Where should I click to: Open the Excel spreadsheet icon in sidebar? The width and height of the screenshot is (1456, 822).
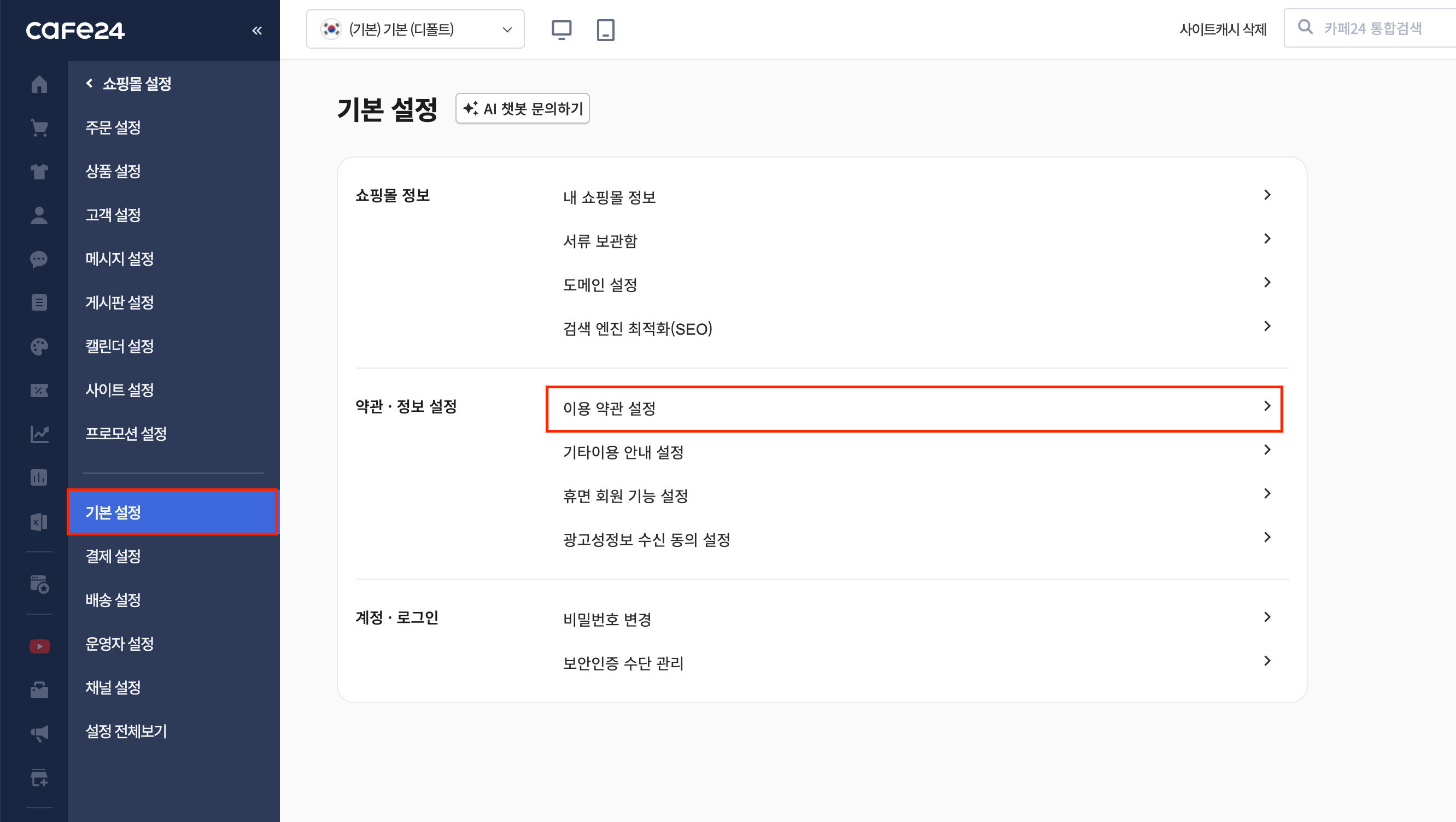(x=39, y=522)
